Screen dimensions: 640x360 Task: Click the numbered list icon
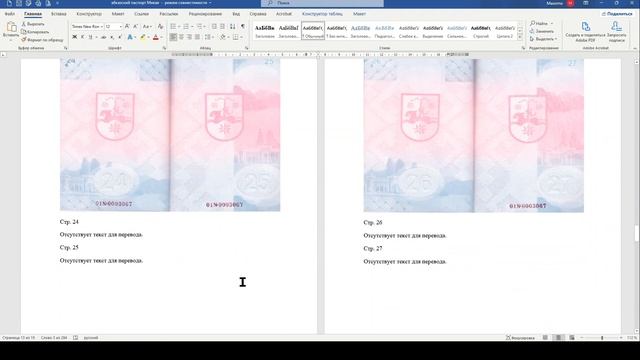pyautogui.click(x=186, y=27)
